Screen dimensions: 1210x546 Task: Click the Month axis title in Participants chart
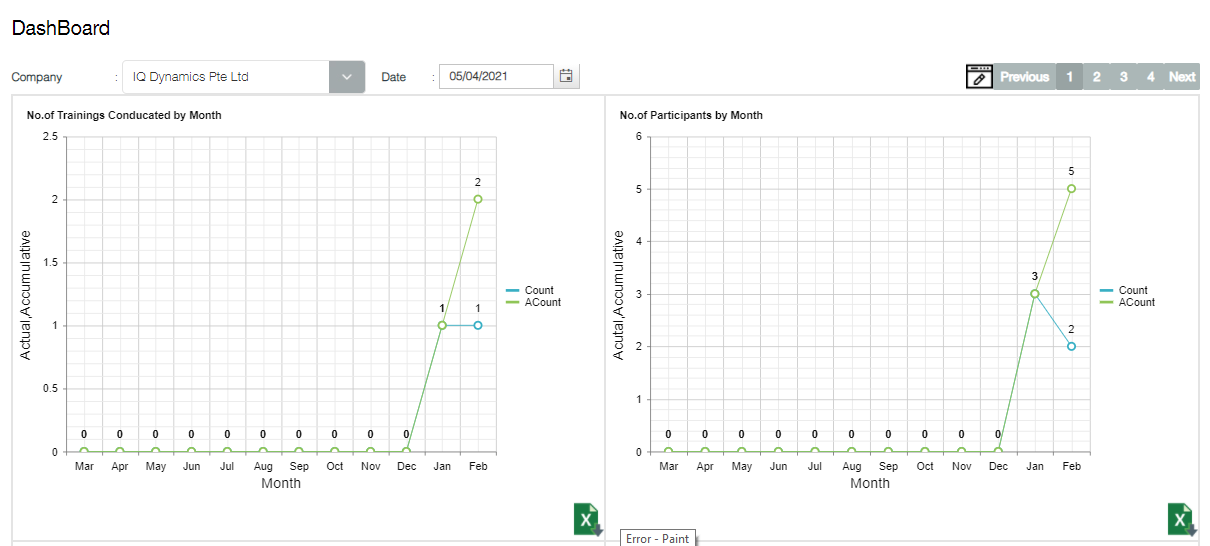(x=870, y=483)
